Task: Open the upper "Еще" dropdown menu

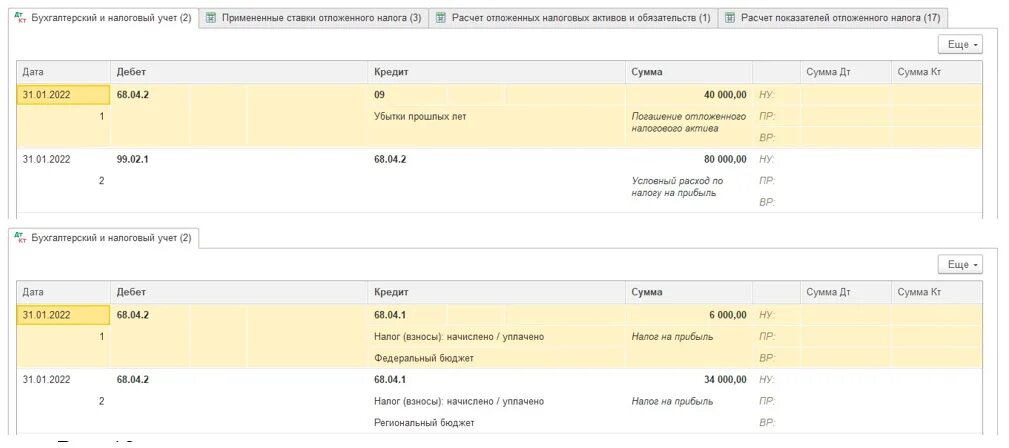Action: point(959,45)
